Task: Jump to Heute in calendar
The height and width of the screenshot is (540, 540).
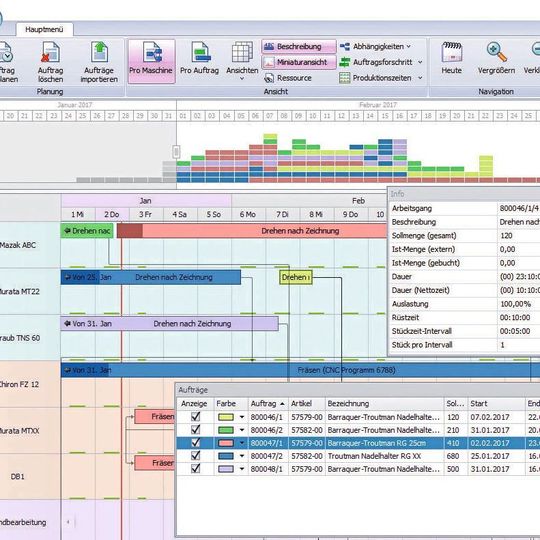Action: pyautogui.click(x=451, y=58)
